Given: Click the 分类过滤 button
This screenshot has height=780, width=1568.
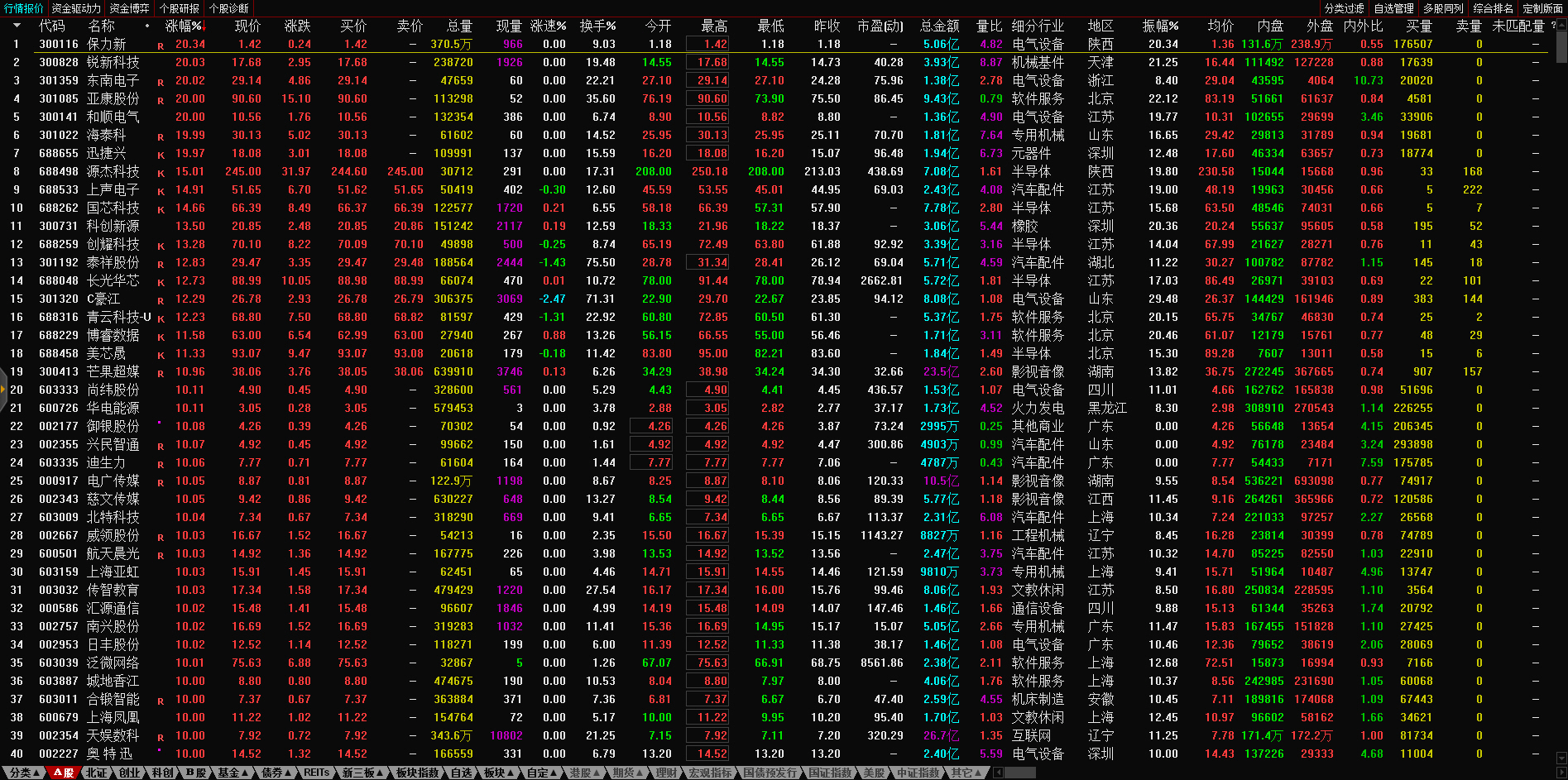Looking at the screenshot, I should [1344, 8].
